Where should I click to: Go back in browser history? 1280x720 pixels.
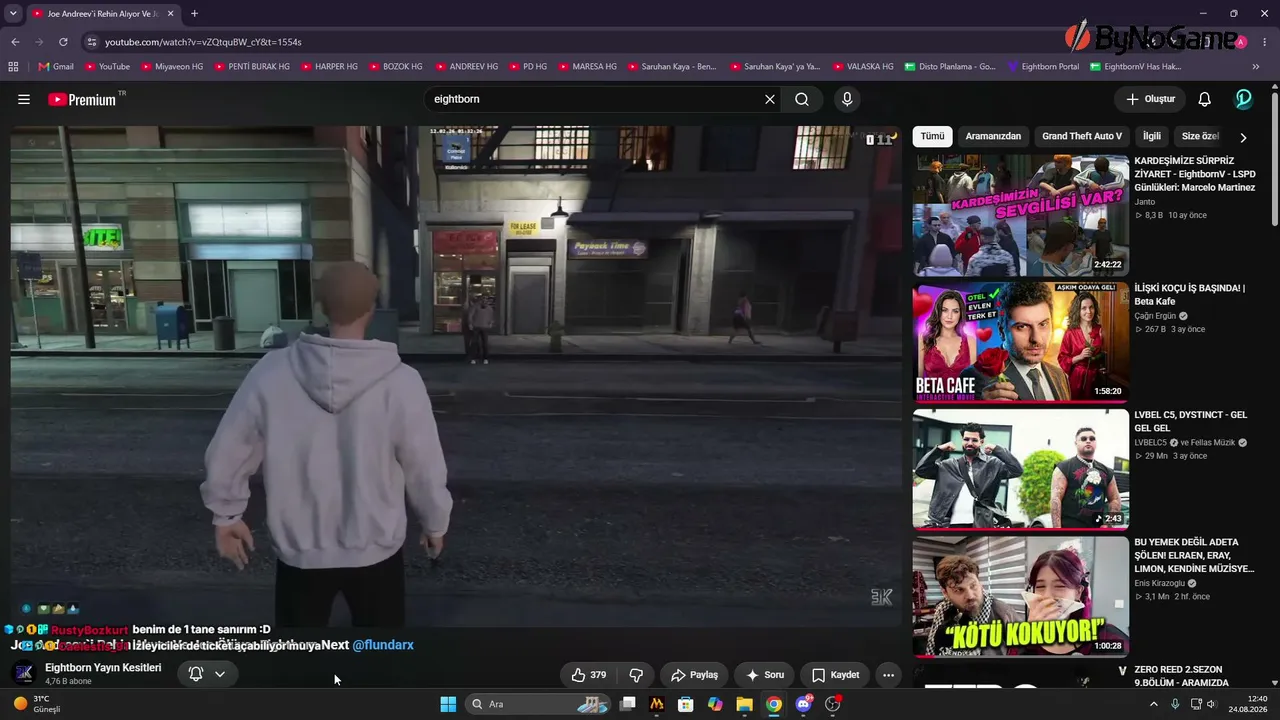pyautogui.click(x=15, y=42)
